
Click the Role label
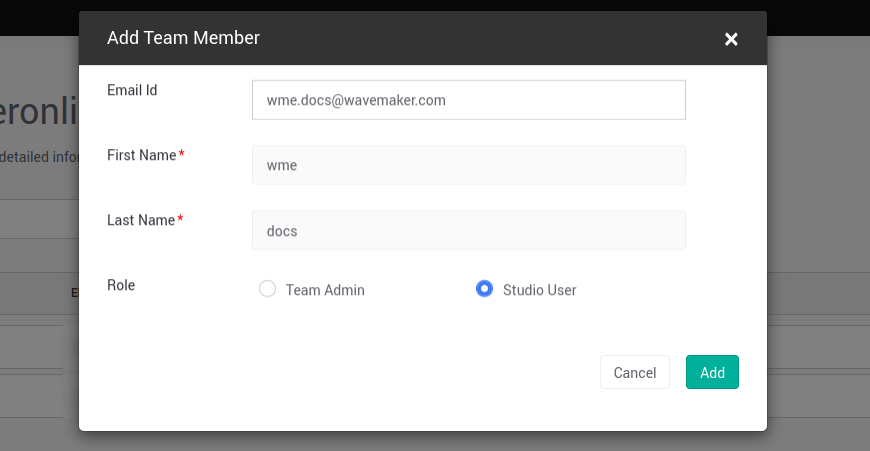(x=121, y=285)
